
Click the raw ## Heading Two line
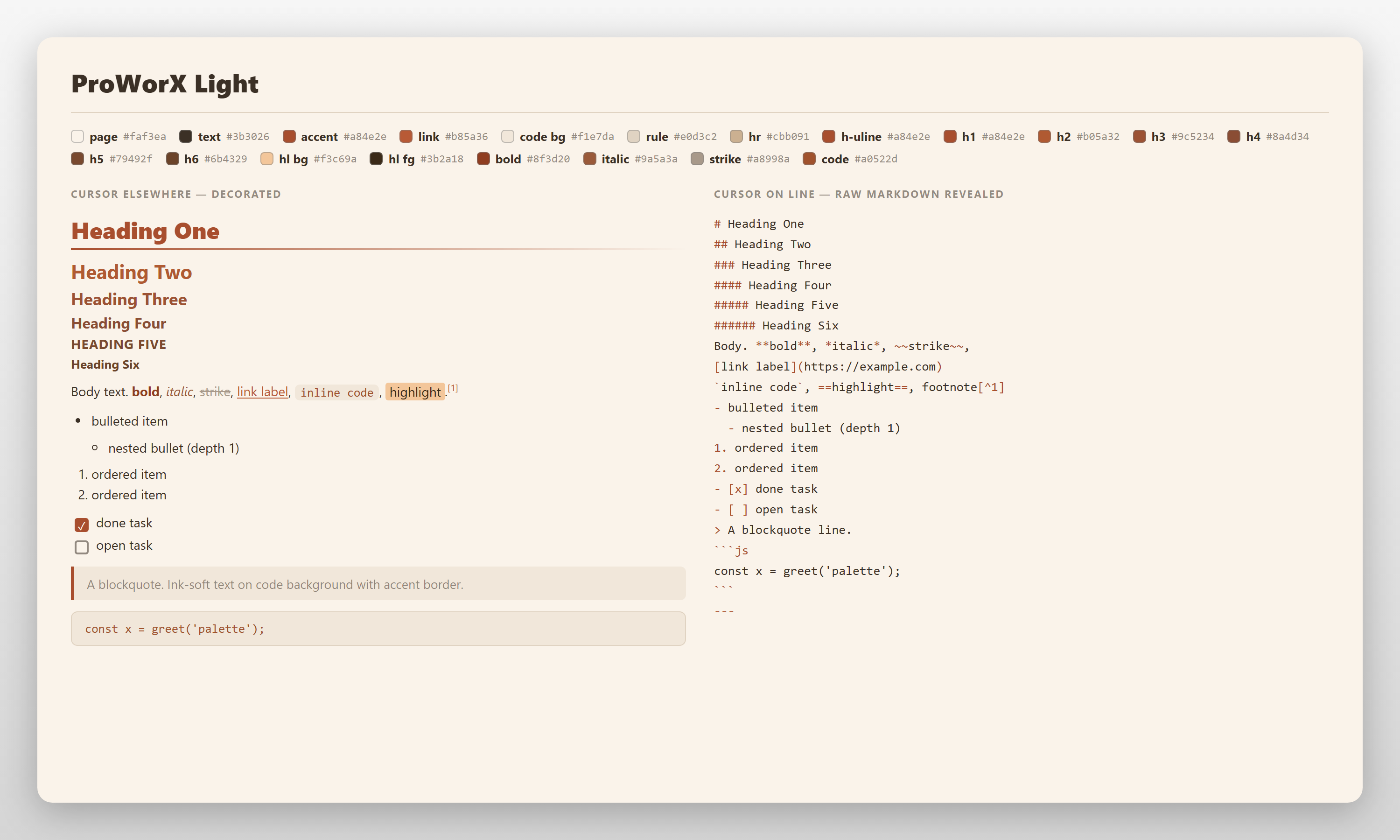click(762, 244)
